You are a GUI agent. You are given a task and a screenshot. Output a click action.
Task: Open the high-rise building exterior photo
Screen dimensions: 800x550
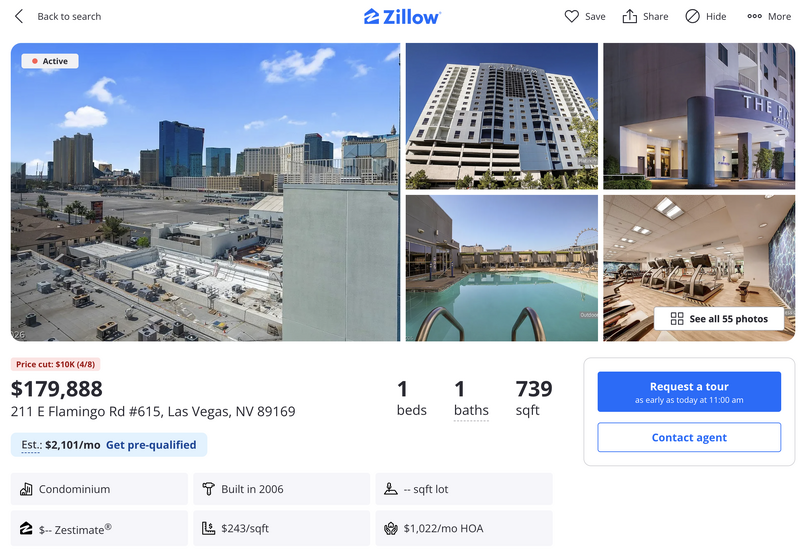click(502, 116)
